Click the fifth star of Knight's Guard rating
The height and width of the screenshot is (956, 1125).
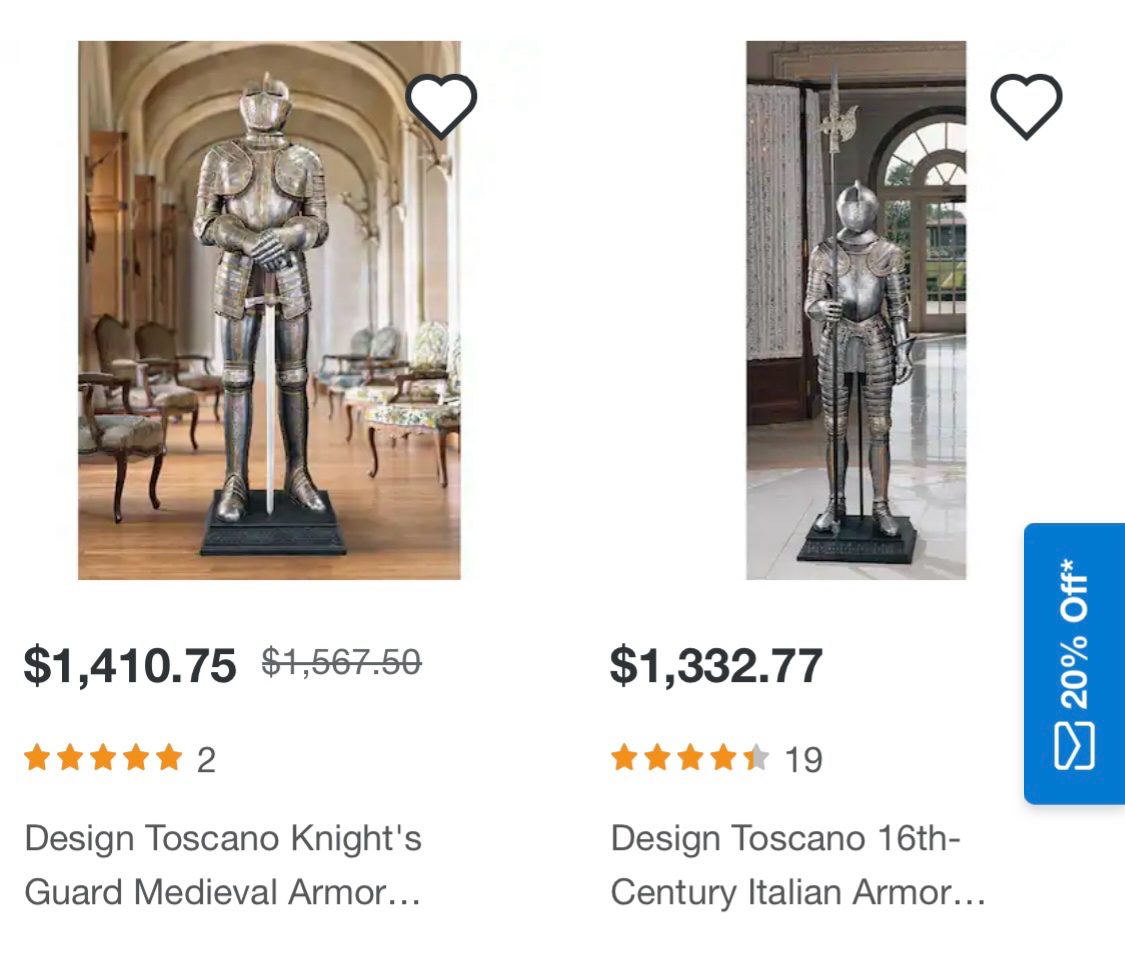tap(169, 758)
